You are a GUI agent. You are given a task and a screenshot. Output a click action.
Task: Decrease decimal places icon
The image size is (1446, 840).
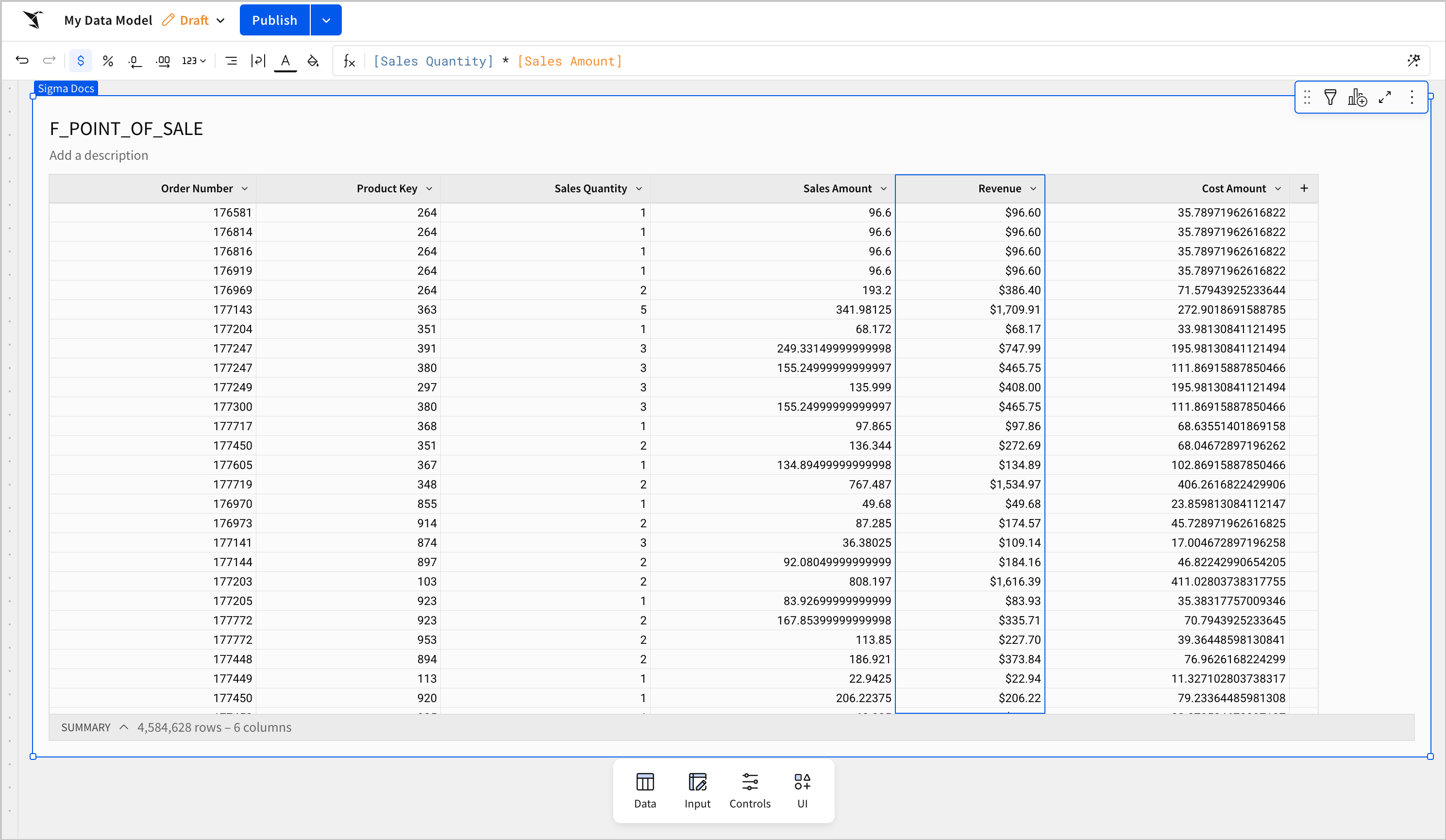click(135, 61)
